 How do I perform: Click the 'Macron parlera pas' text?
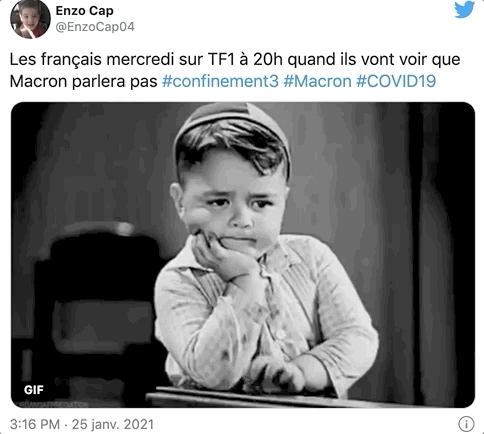83,81
